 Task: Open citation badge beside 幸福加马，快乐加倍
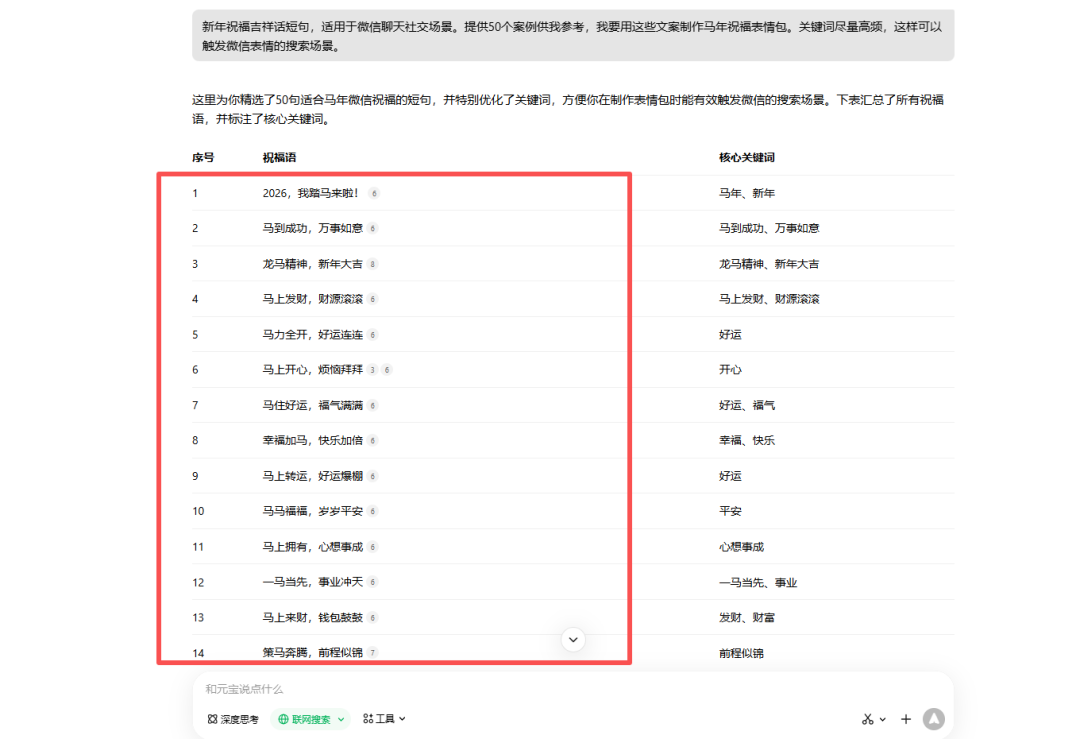pos(373,441)
